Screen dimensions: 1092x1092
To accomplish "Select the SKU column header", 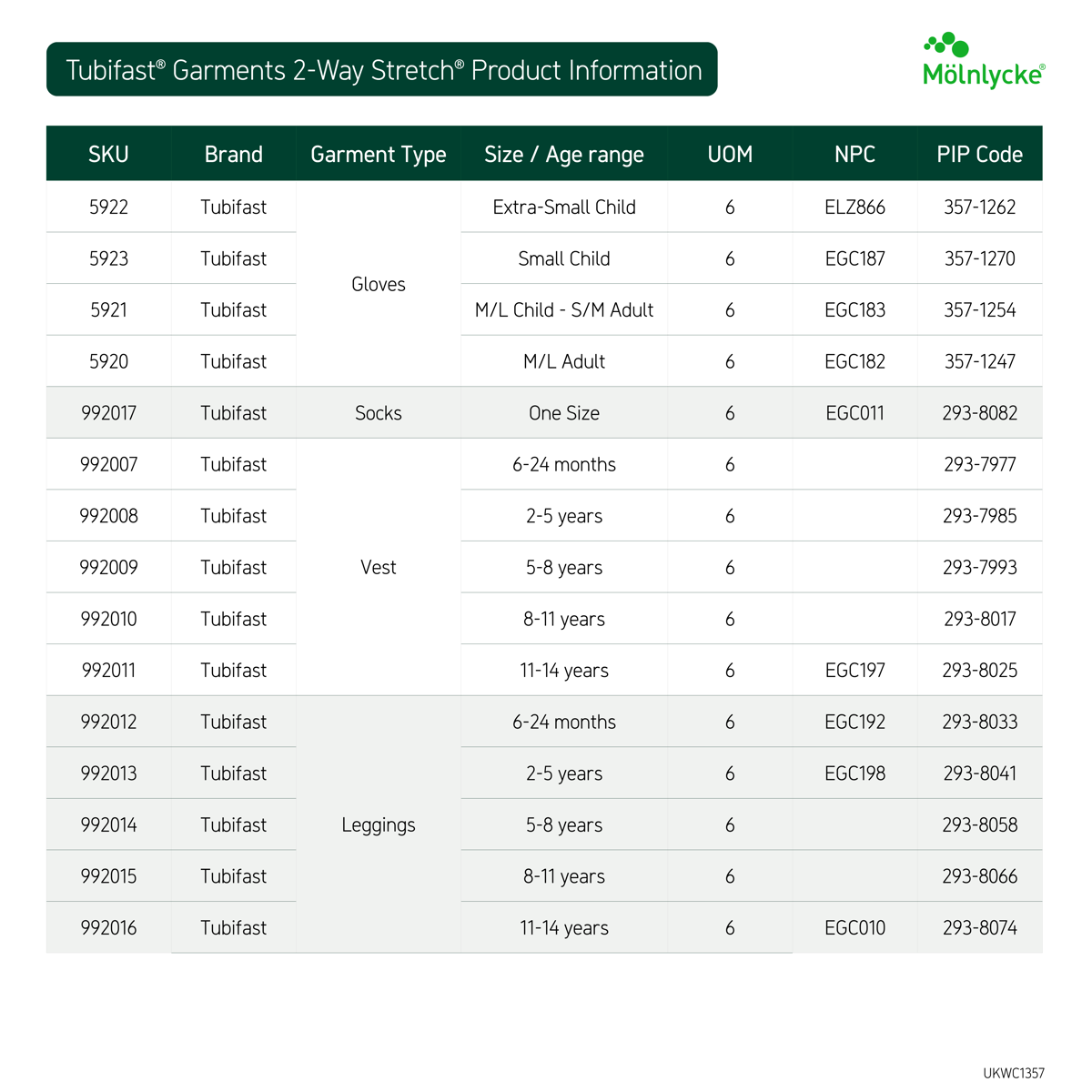I will point(108,155).
